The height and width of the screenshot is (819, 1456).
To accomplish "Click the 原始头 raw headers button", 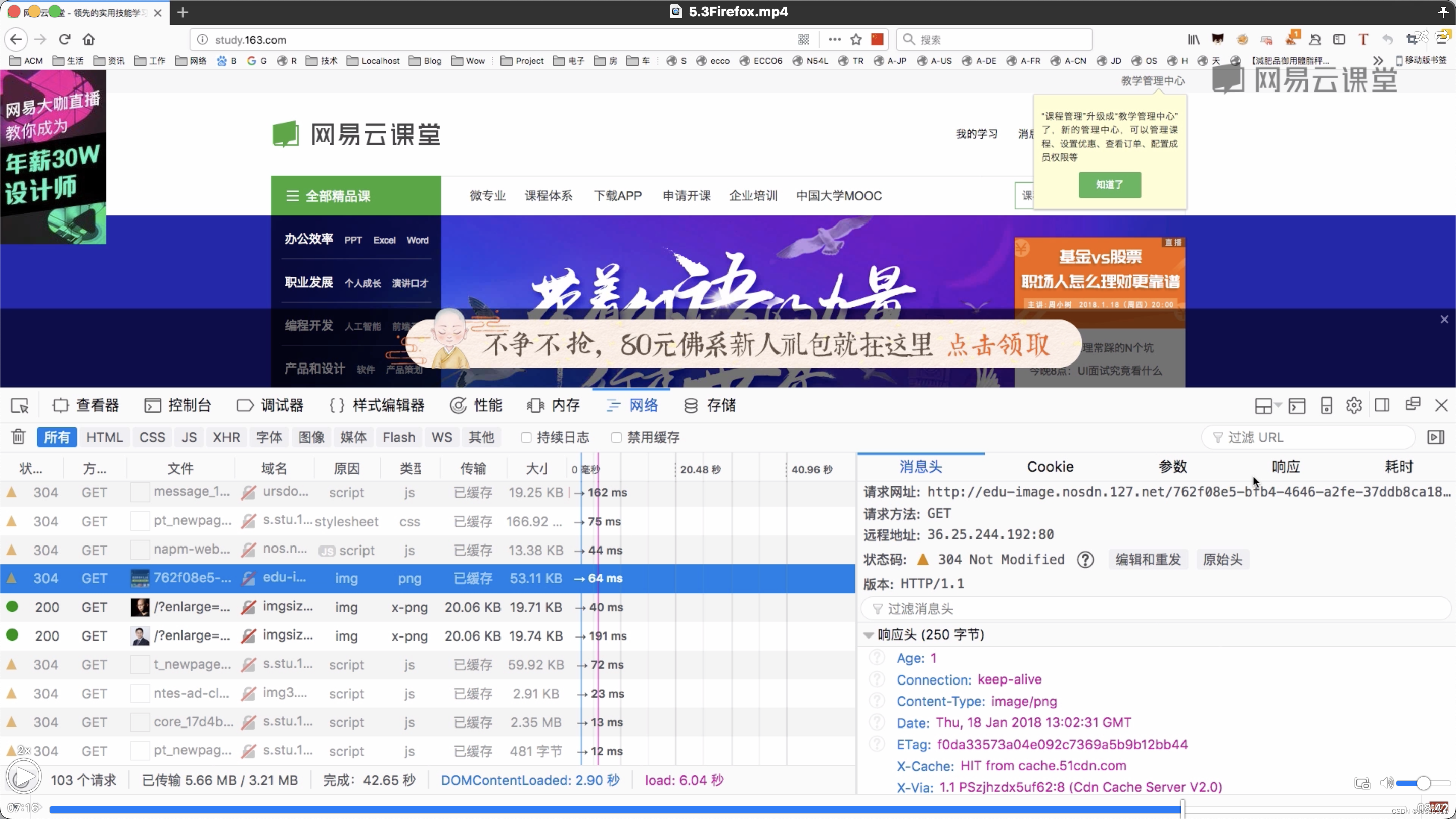I will pos(1222,560).
